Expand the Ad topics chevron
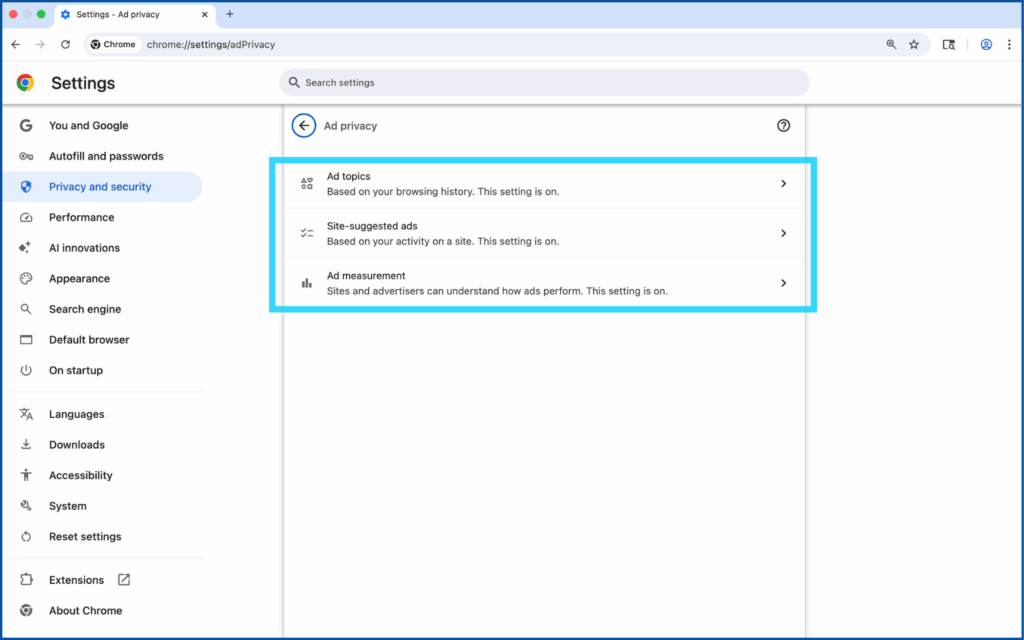This screenshot has width=1024, height=640. [x=783, y=184]
